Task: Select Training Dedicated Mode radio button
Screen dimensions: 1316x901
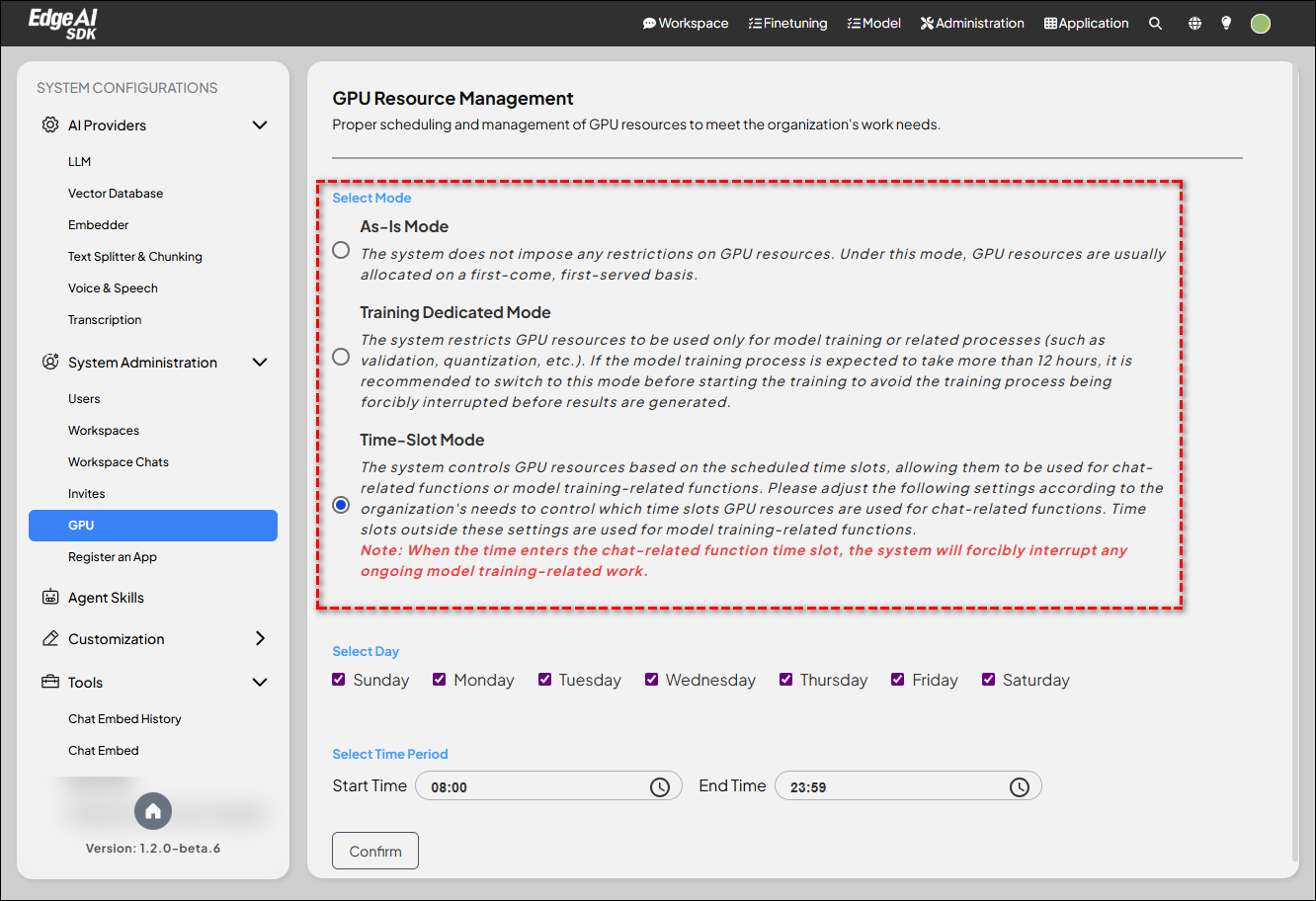Action: coord(341,357)
